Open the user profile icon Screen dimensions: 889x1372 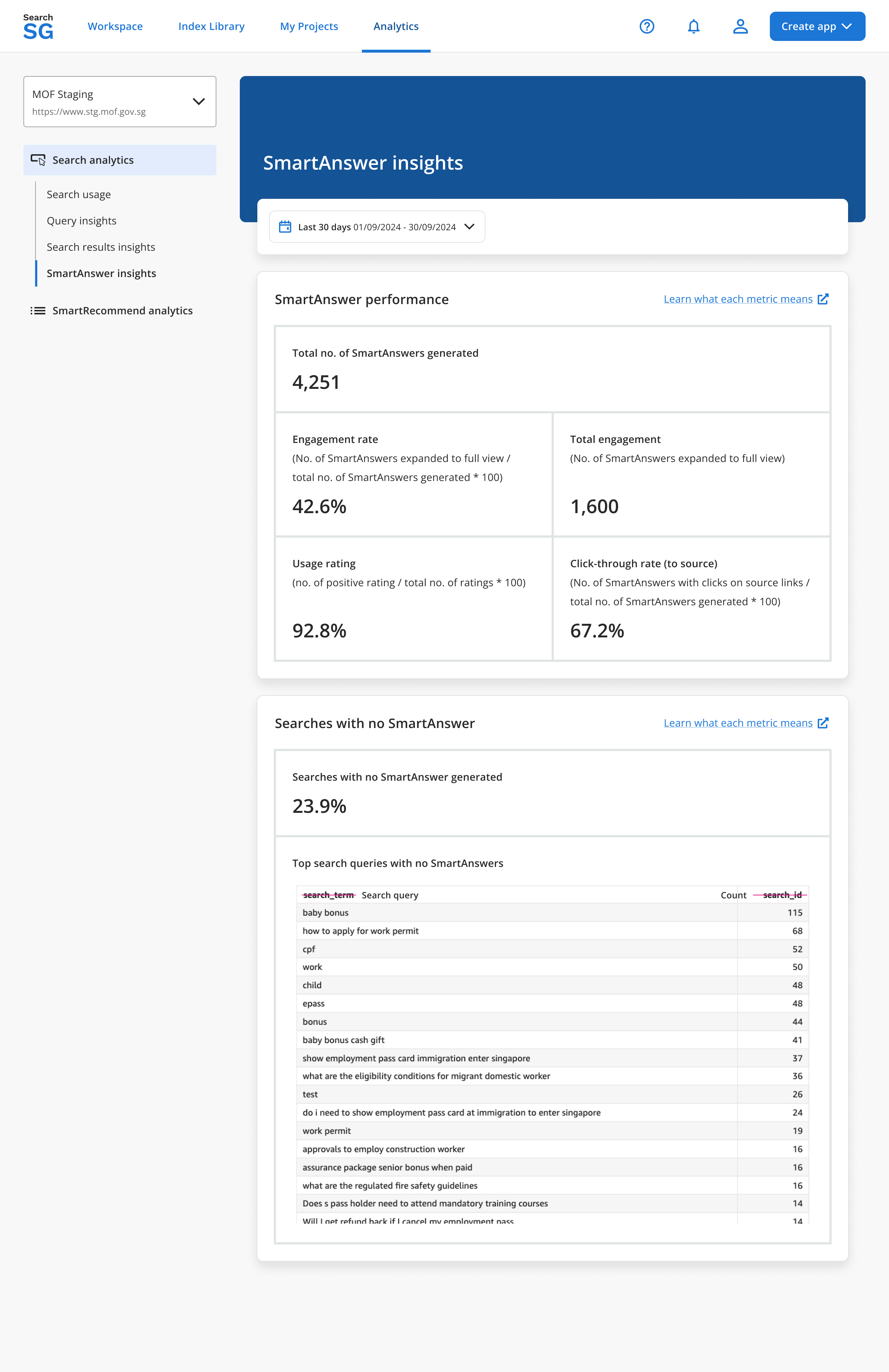click(x=740, y=27)
